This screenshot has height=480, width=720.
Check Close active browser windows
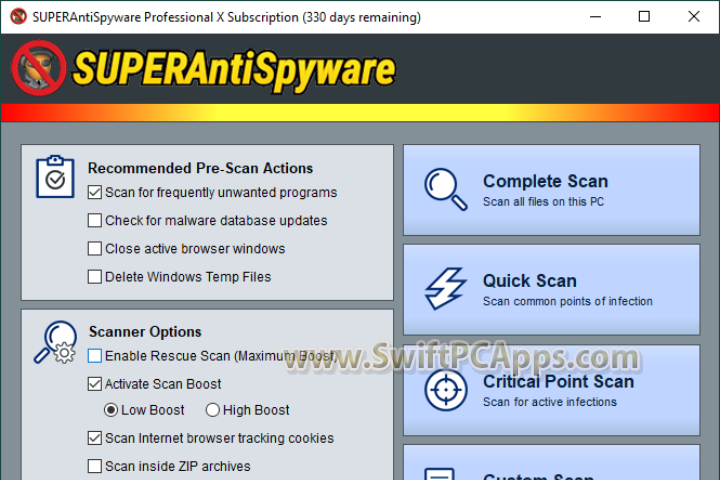pyautogui.click(x=95, y=248)
